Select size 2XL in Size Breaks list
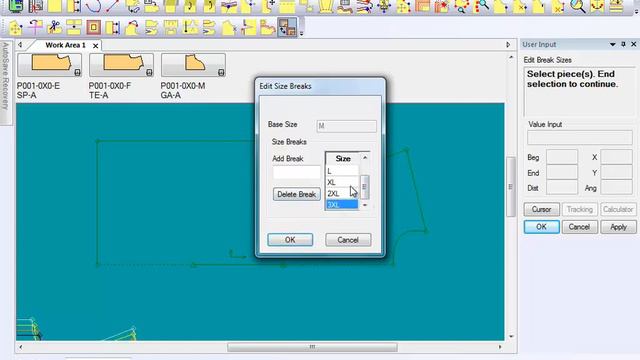Image resolution: width=640 pixels, height=360 pixels. coord(342,193)
